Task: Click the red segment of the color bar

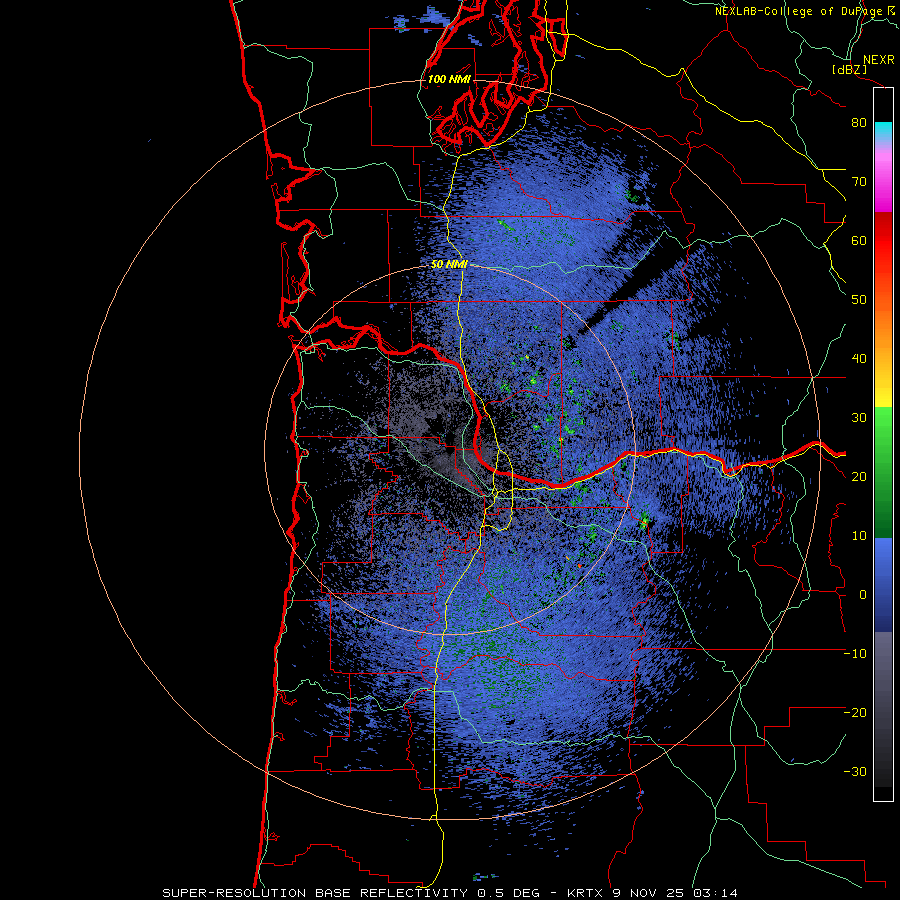Action: [883, 241]
